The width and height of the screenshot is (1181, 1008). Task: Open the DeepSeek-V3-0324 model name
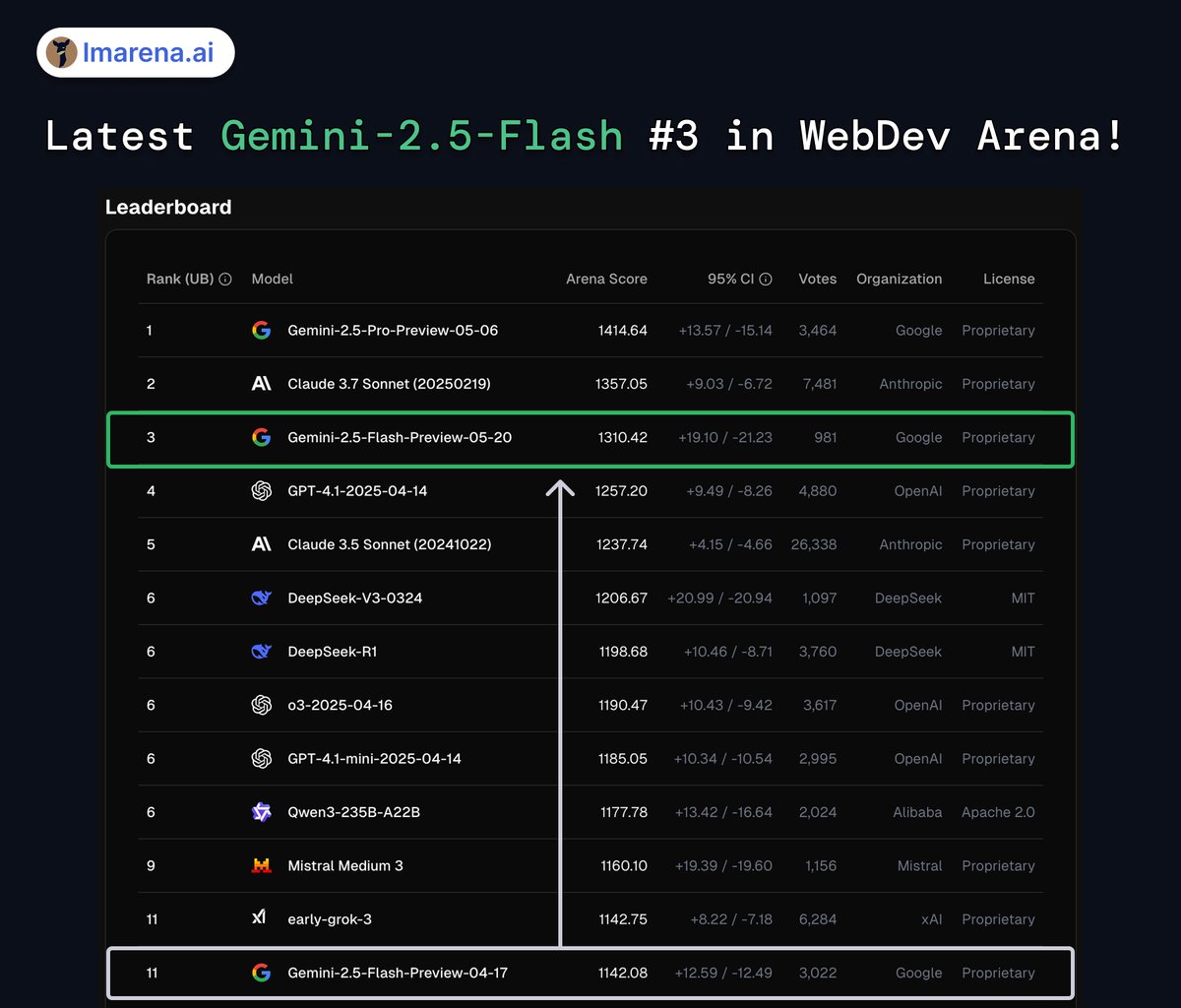tap(355, 598)
